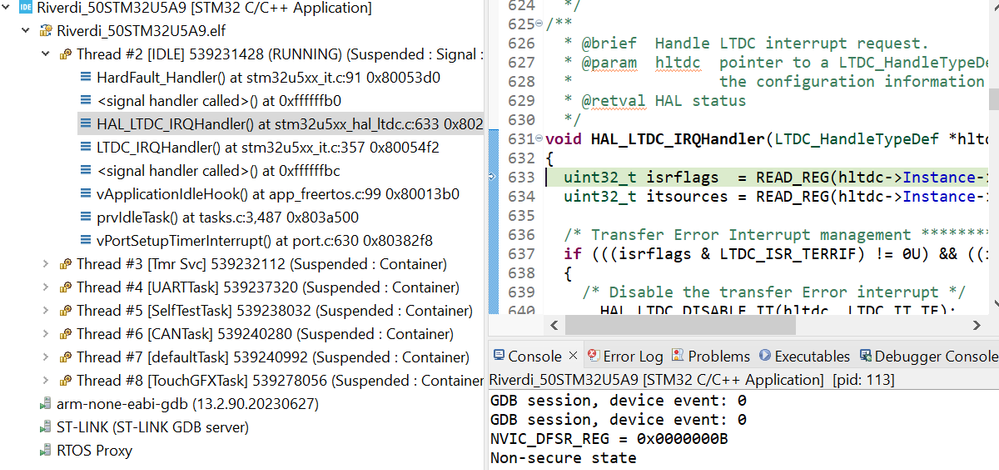The width and height of the screenshot is (999, 470).
Task: Expand Thread #6 [CANTask]
Action: (x=45, y=334)
